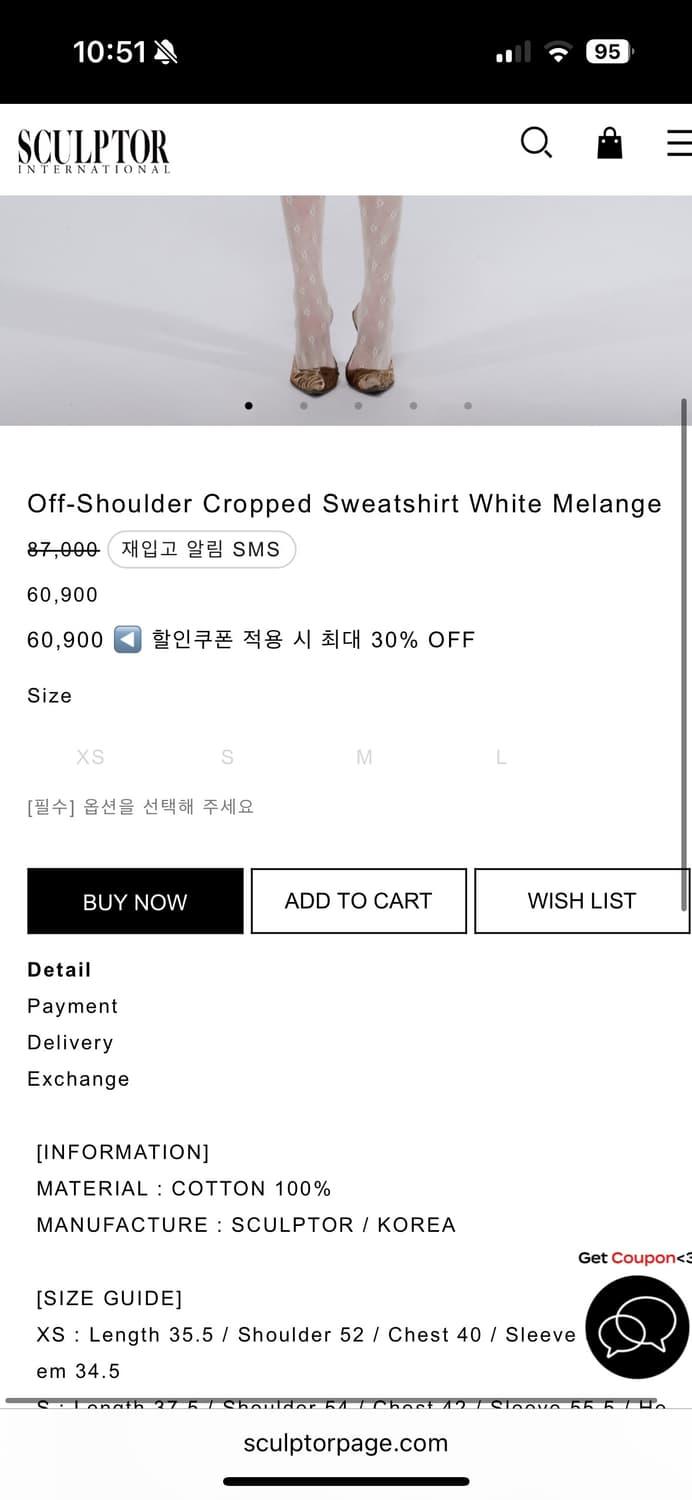
Task: Open the Delivery info tab
Action: tap(70, 1042)
